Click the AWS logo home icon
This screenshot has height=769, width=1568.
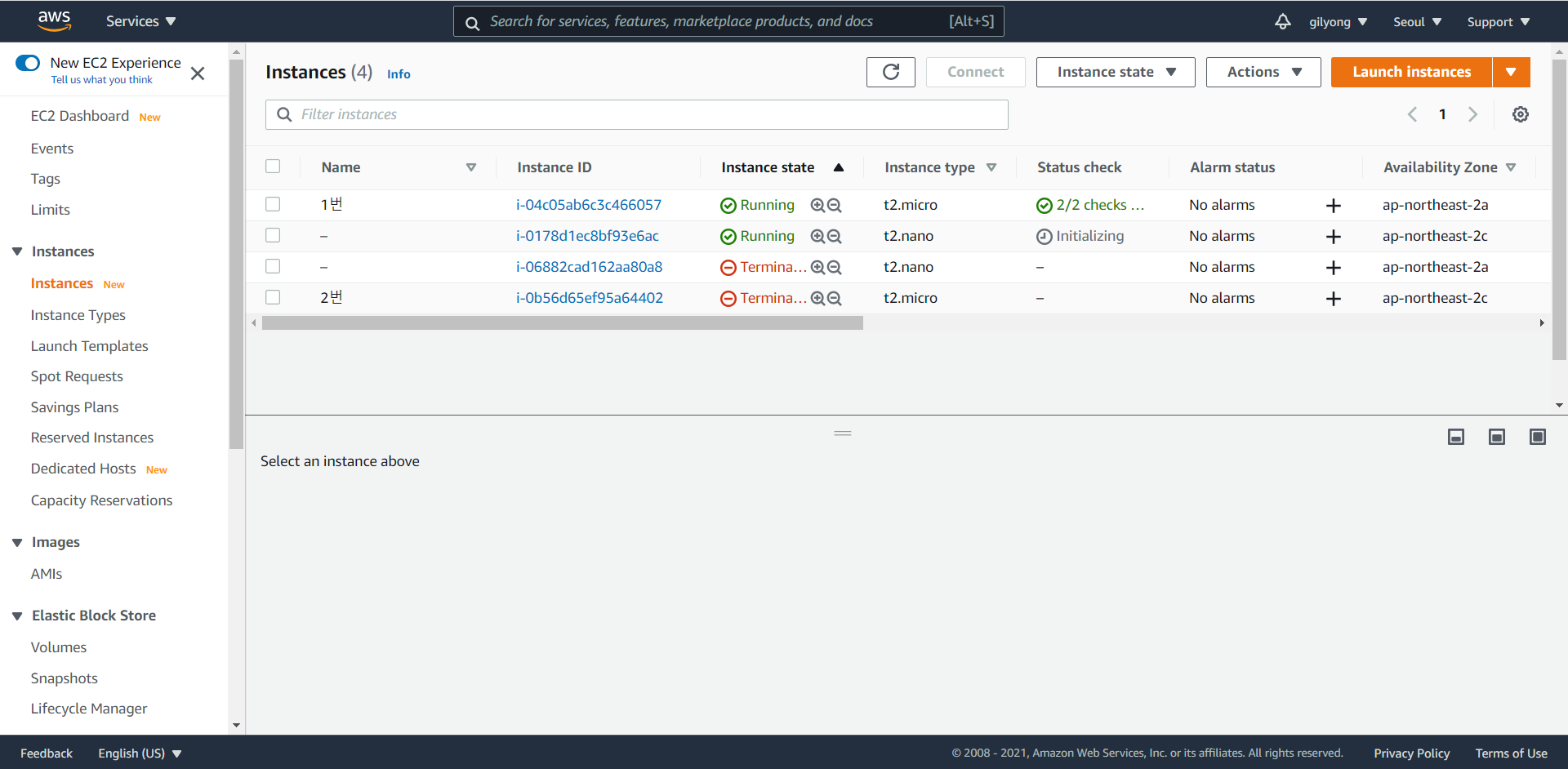coord(54,20)
